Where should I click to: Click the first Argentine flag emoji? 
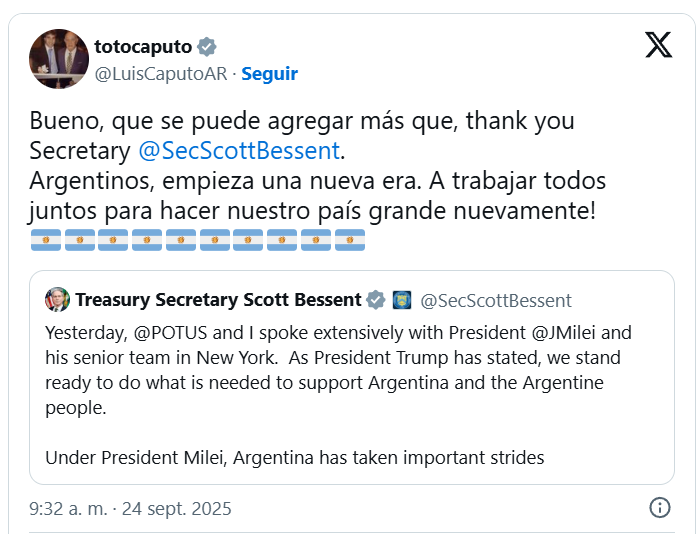point(46,241)
